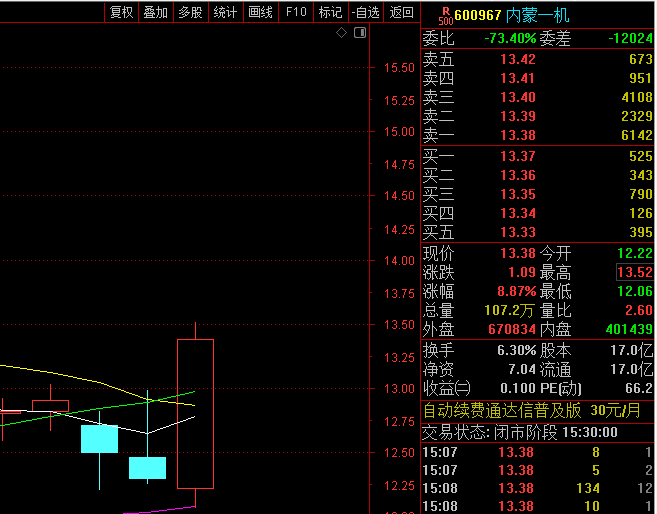
Task: Click 卖一 volume 6142
Action: tap(637, 135)
